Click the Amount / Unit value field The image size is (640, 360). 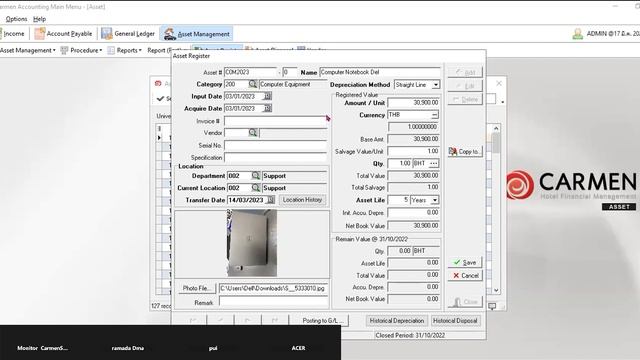pos(413,103)
